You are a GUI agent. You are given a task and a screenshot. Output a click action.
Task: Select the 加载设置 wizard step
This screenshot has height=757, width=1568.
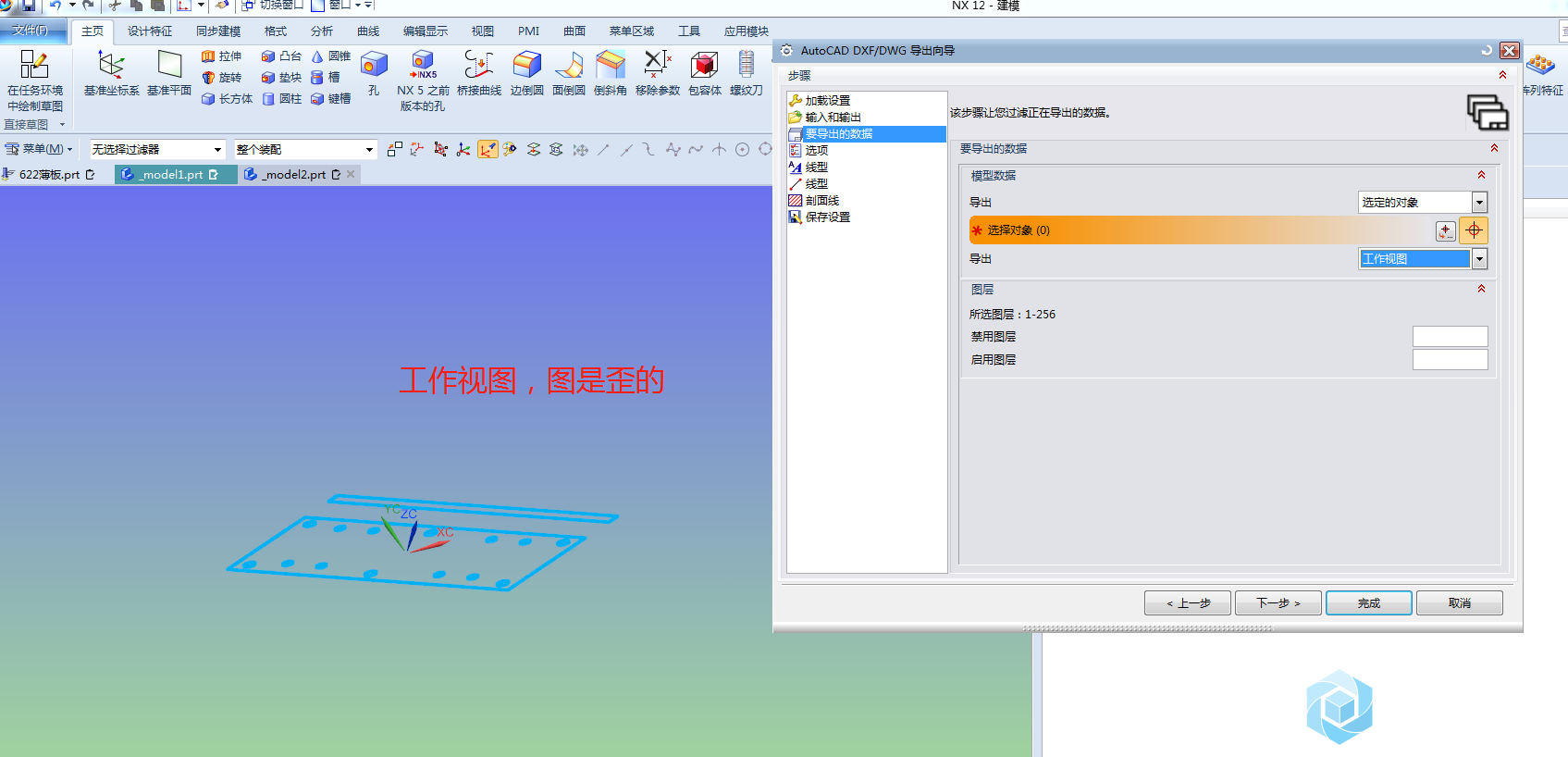(x=827, y=101)
